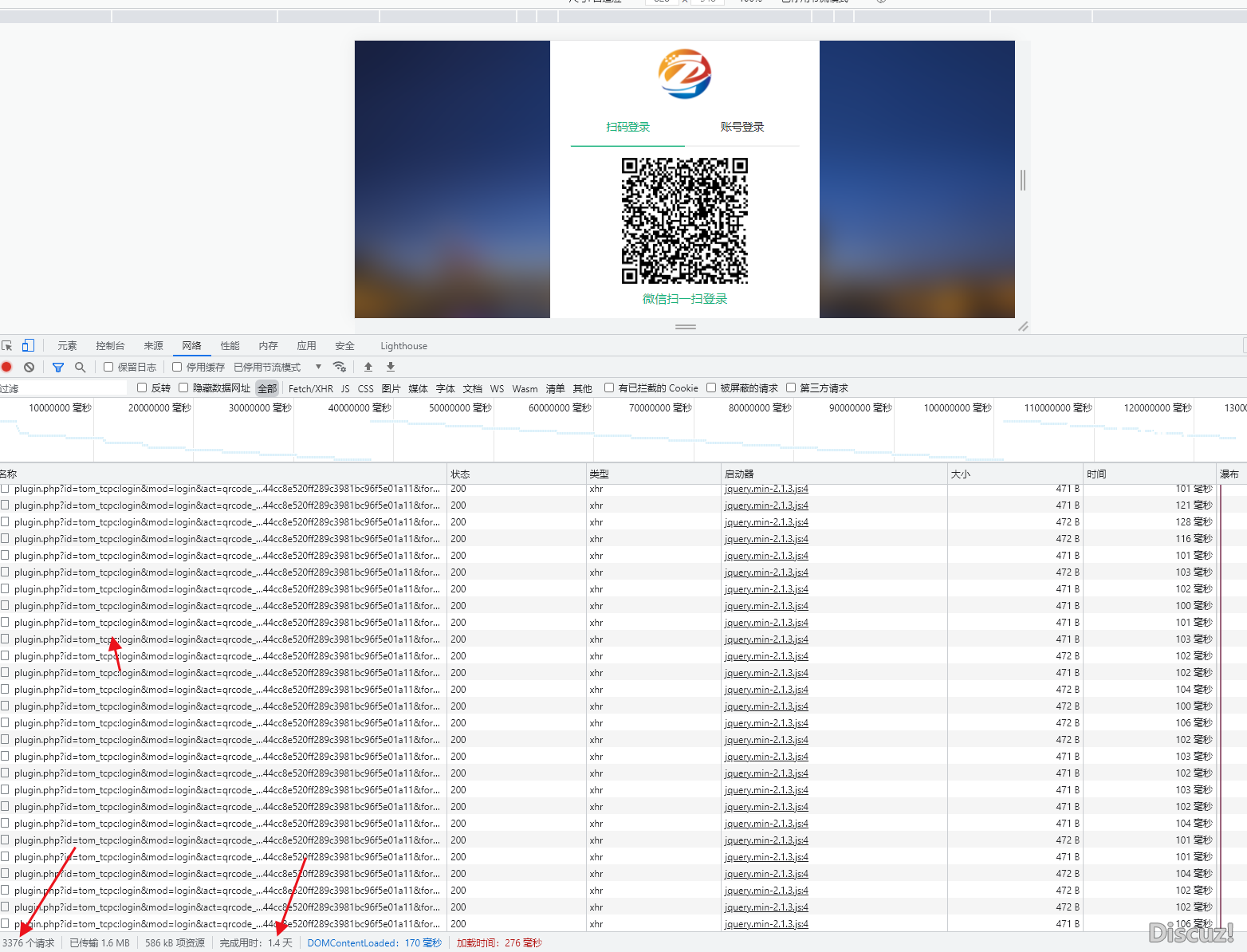Filter requests by Wasm type
This screenshot has width=1247, height=952.
tap(525, 388)
